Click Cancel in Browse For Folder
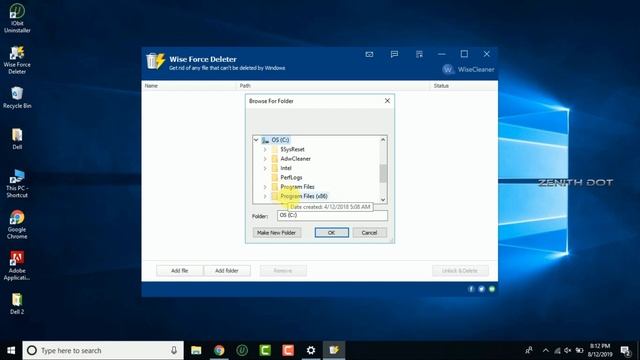The width and height of the screenshot is (640, 360). pyautogui.click(x=369, y=233)
